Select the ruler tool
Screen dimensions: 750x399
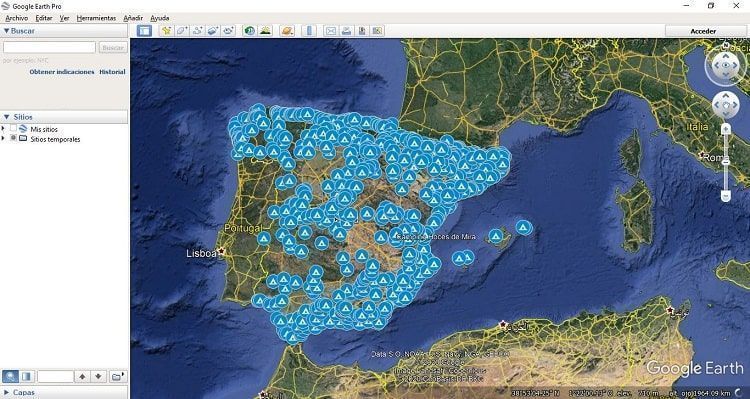point(309,31)
